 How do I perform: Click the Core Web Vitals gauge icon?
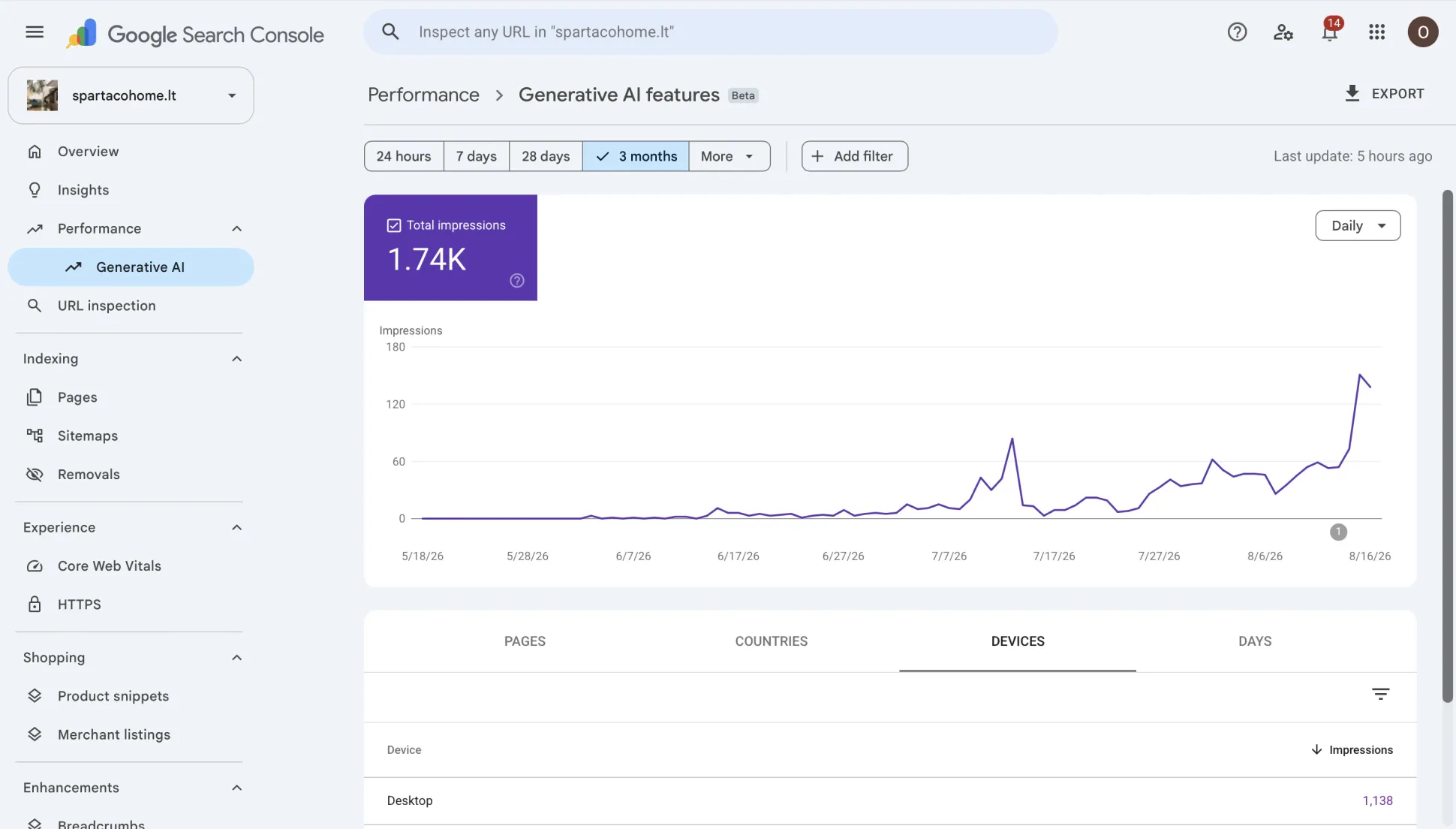click(35, 566)
